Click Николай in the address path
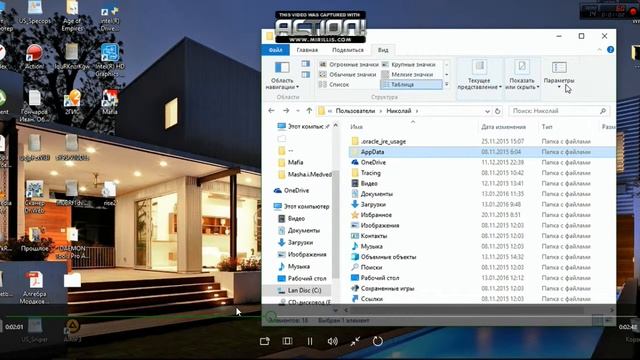 point(399,111)
